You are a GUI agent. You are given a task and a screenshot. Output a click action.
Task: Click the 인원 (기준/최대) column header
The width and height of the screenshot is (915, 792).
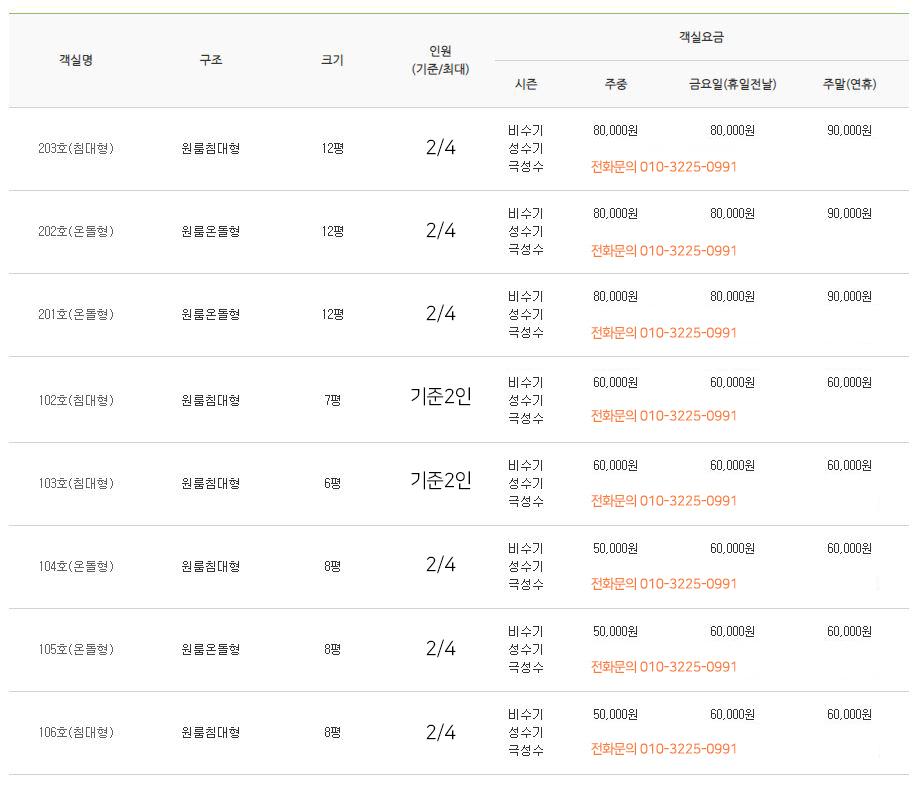click(441, 60)
